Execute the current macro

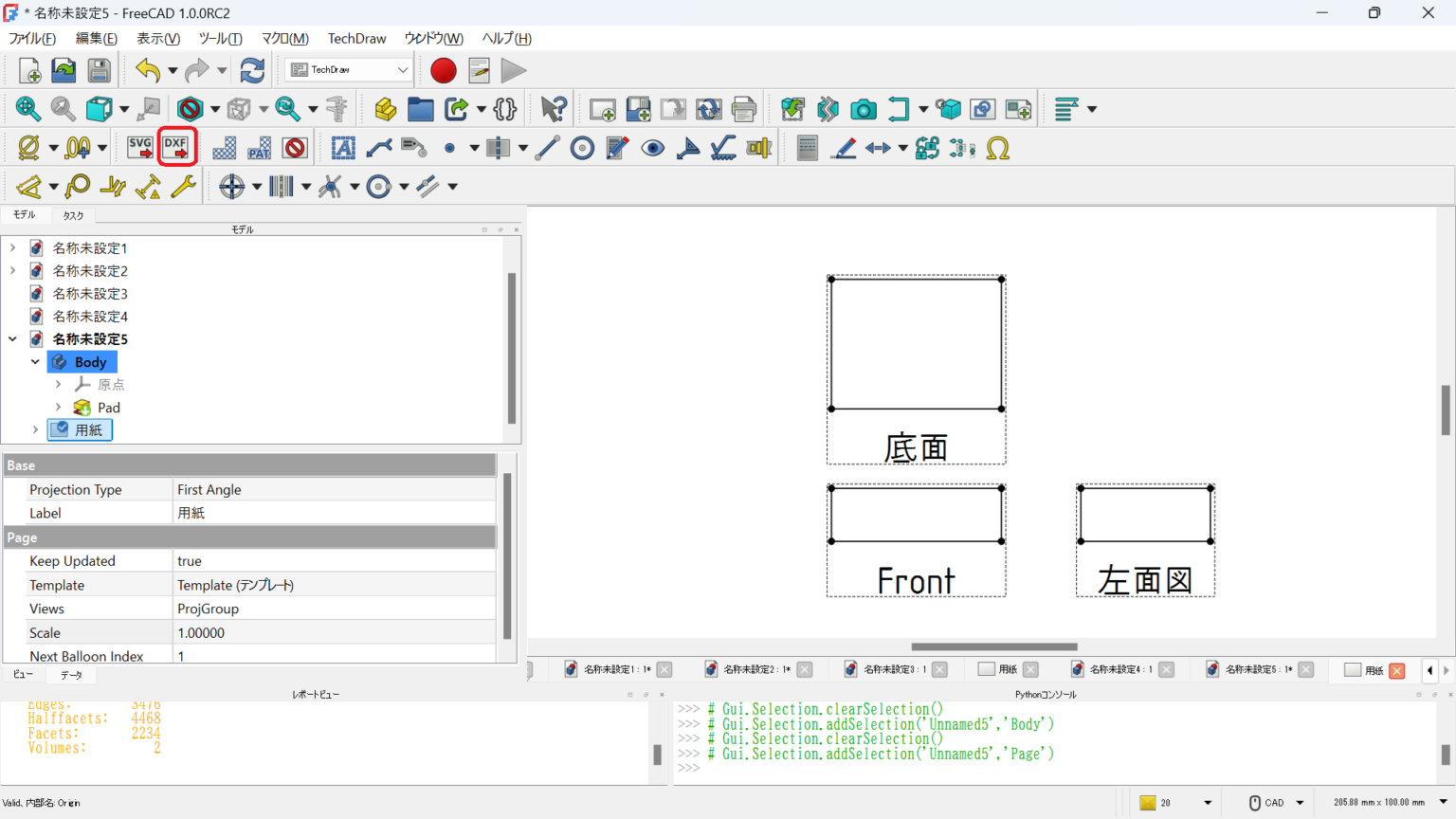point(513,69)
